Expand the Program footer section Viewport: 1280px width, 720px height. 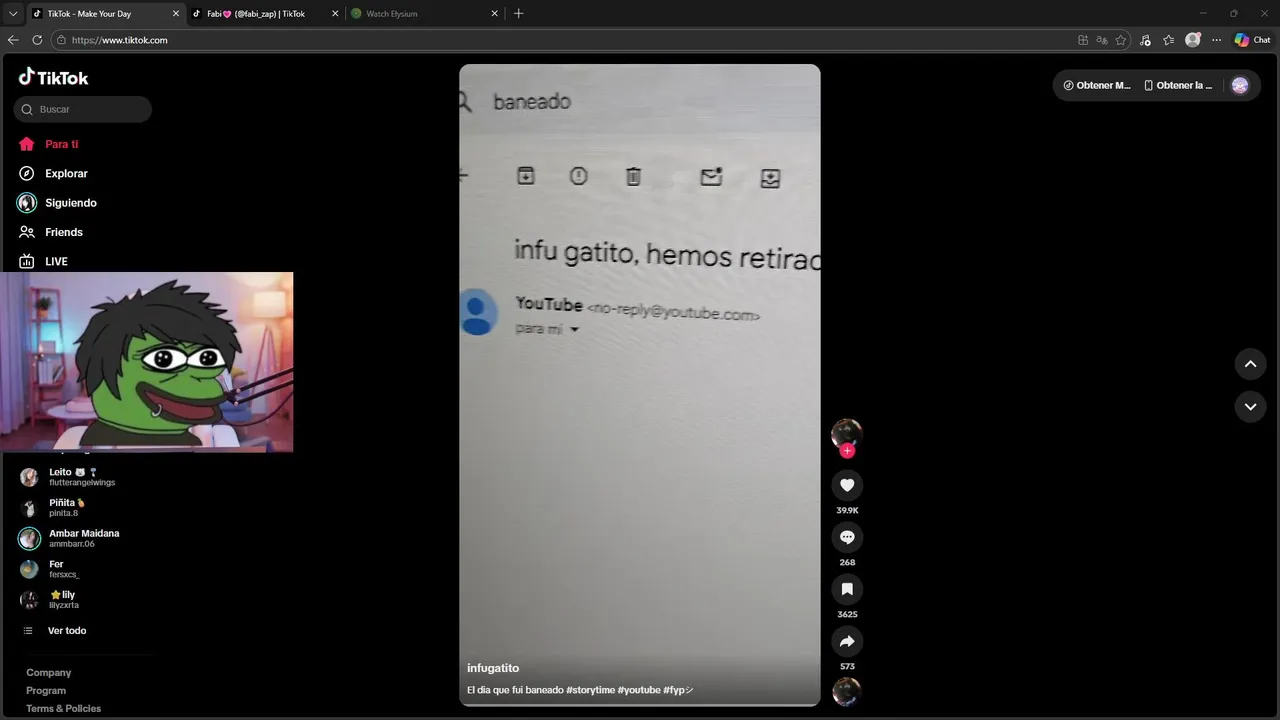(x=46, y=691)
